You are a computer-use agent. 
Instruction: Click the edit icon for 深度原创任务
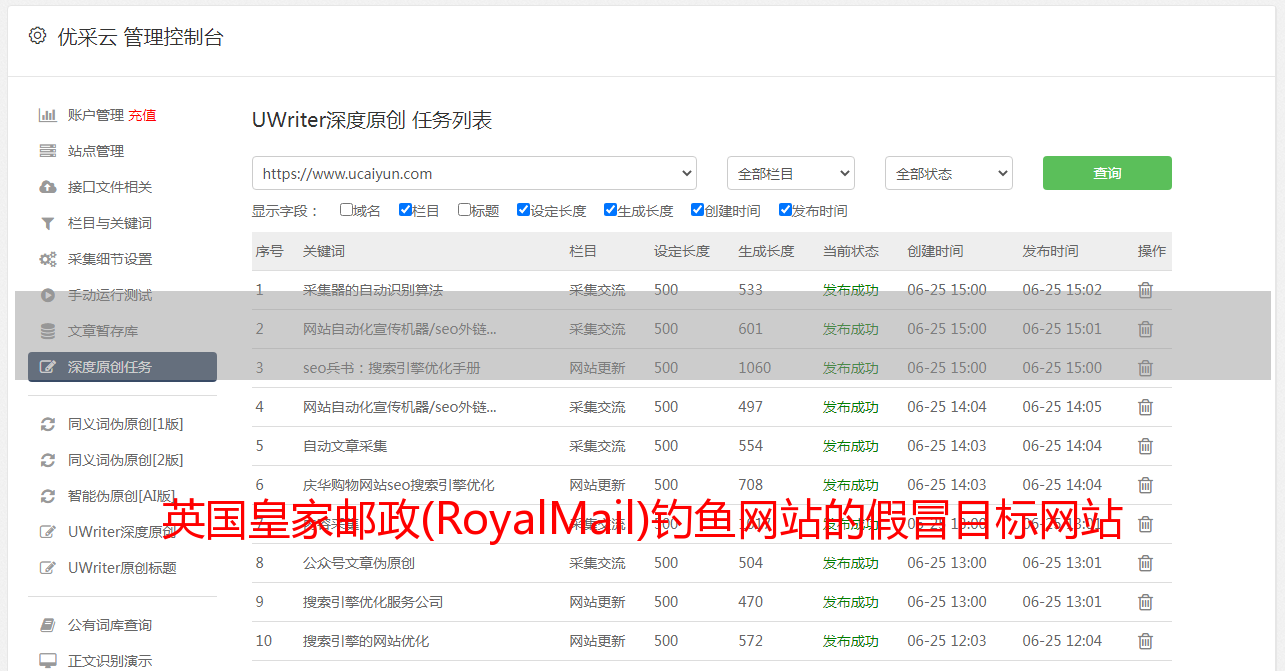(47, 367)
